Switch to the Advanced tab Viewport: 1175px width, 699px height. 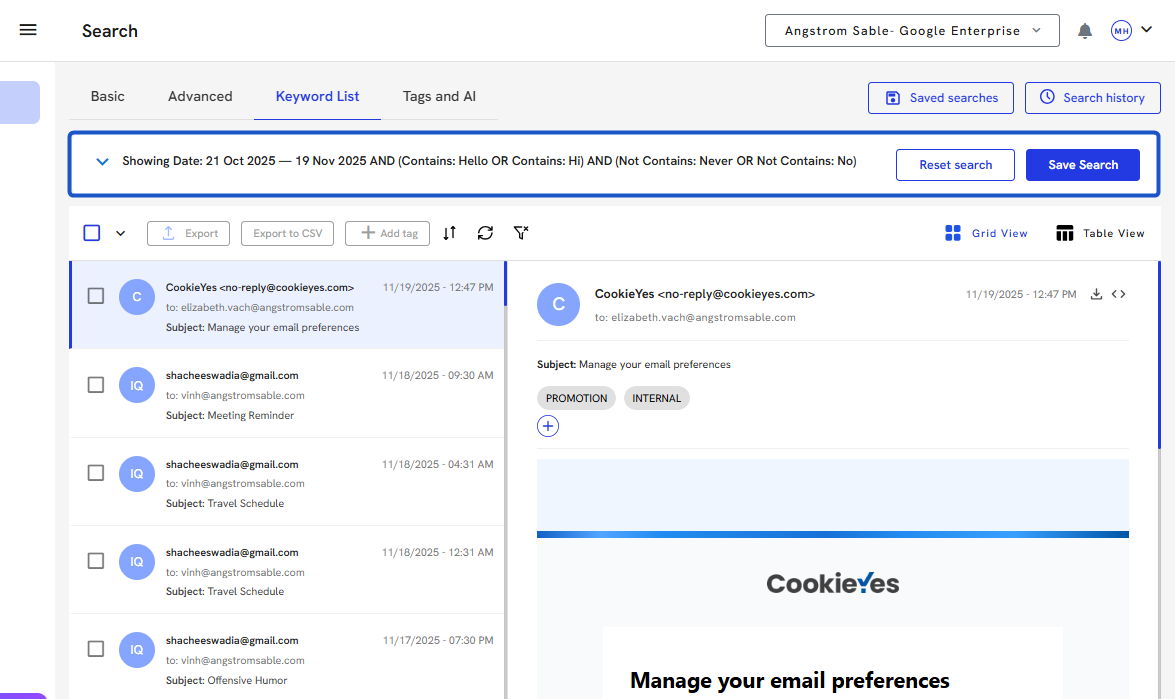200,97
